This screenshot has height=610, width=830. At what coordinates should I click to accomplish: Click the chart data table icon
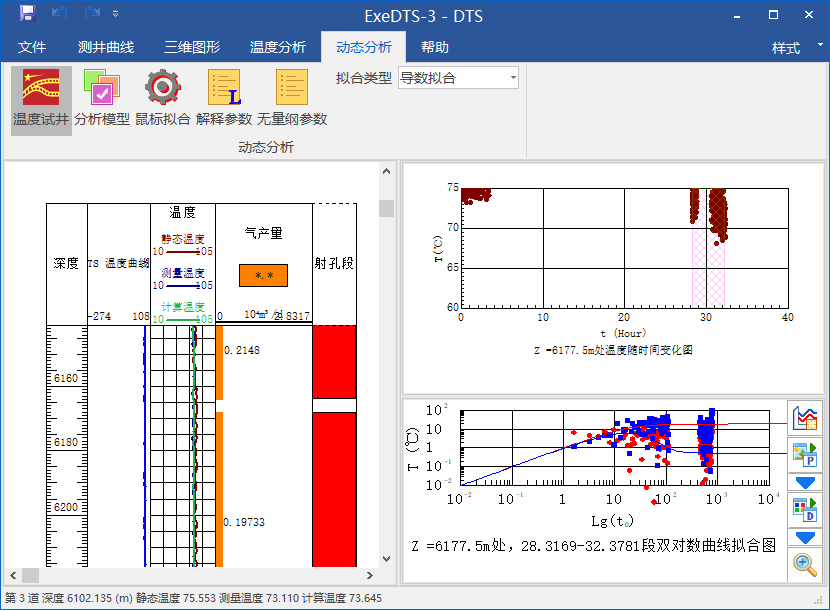[805, 418]
